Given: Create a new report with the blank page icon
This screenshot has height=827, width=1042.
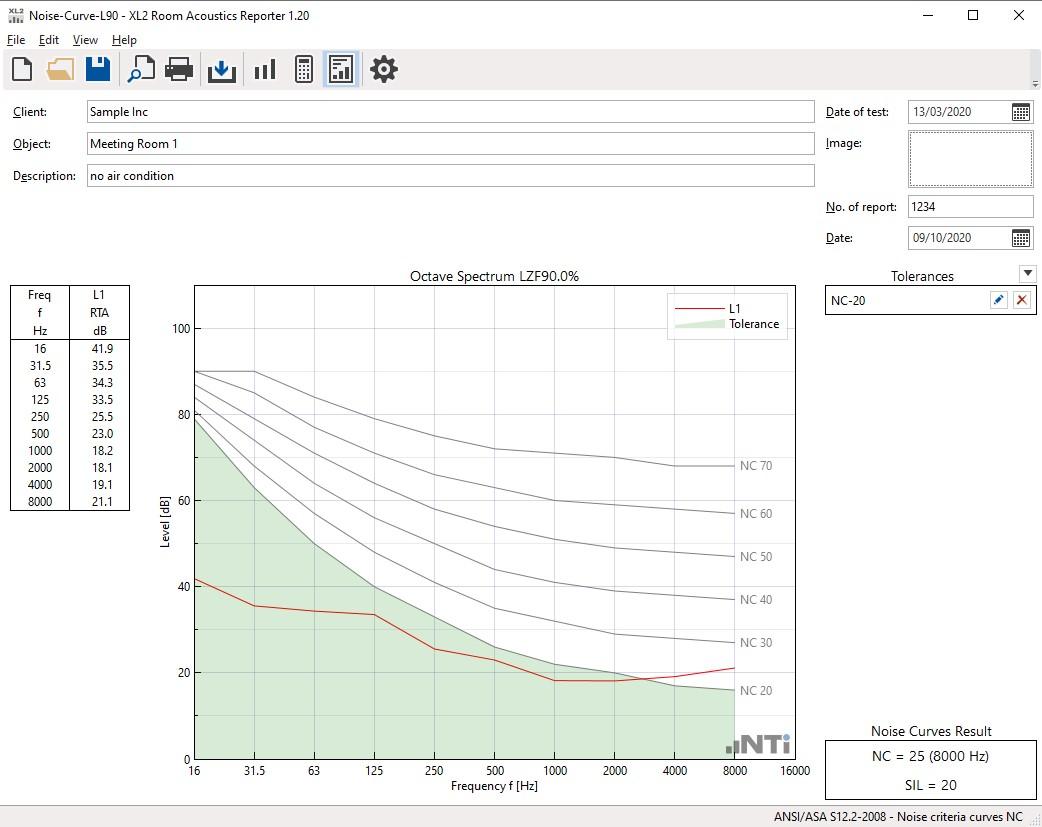Looking at the screenshot, I should [22, 69].
